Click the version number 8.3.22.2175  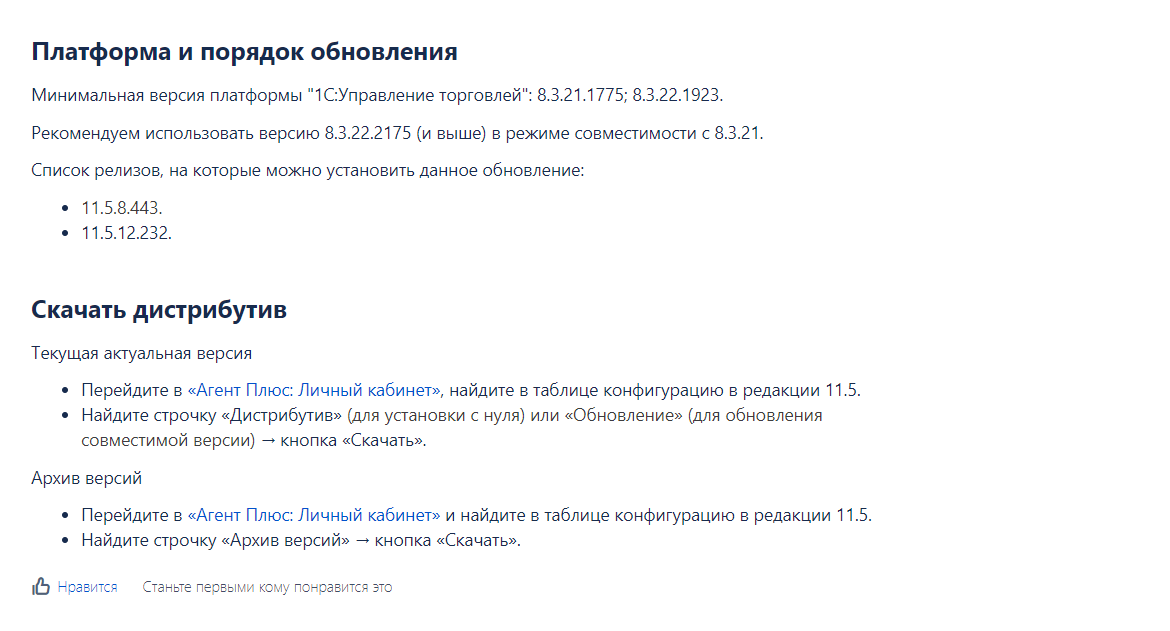click(x=367, y=134)
